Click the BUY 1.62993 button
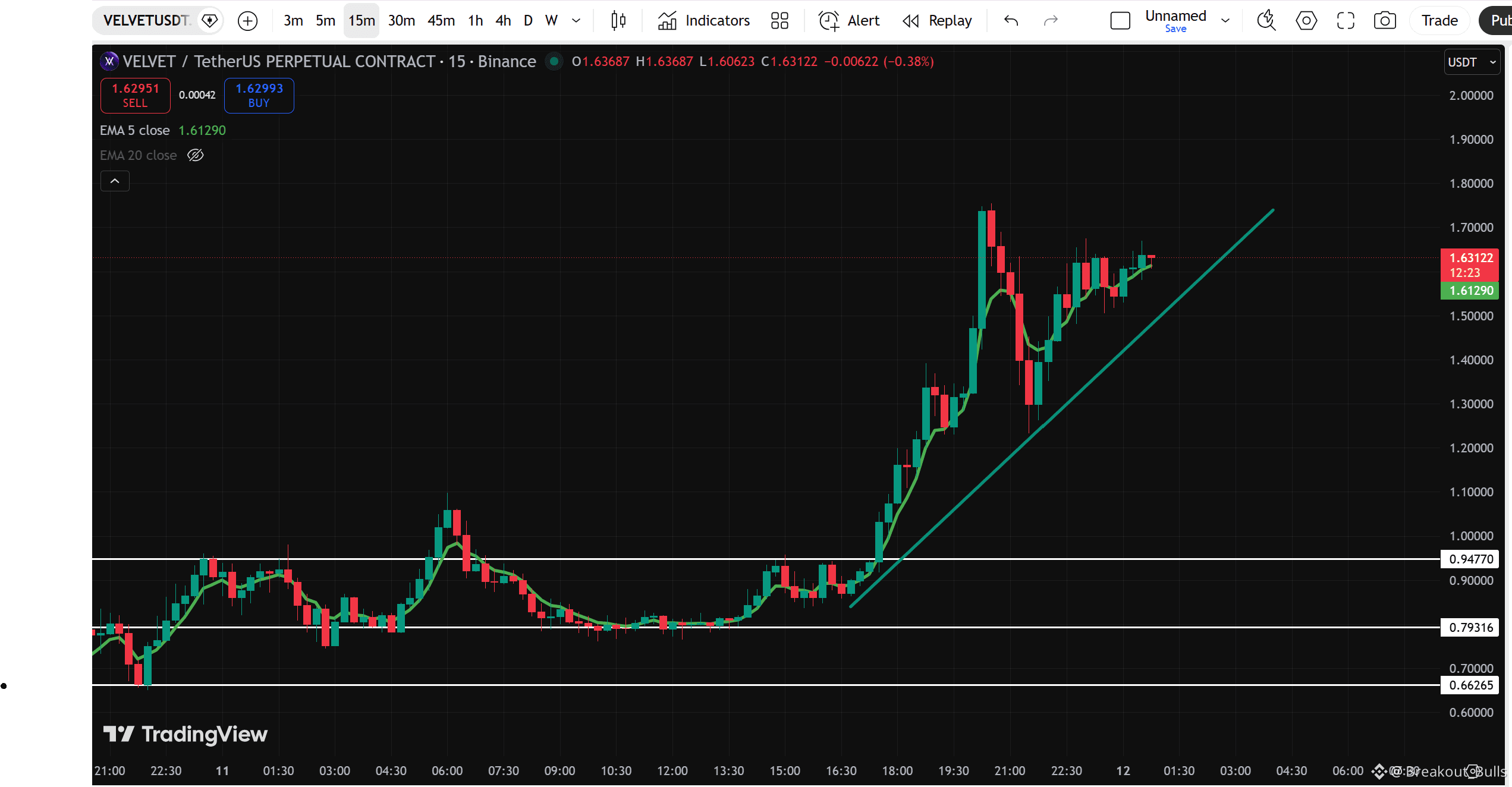This screenshot has height=787, width=1512. [x=259, y=95]
